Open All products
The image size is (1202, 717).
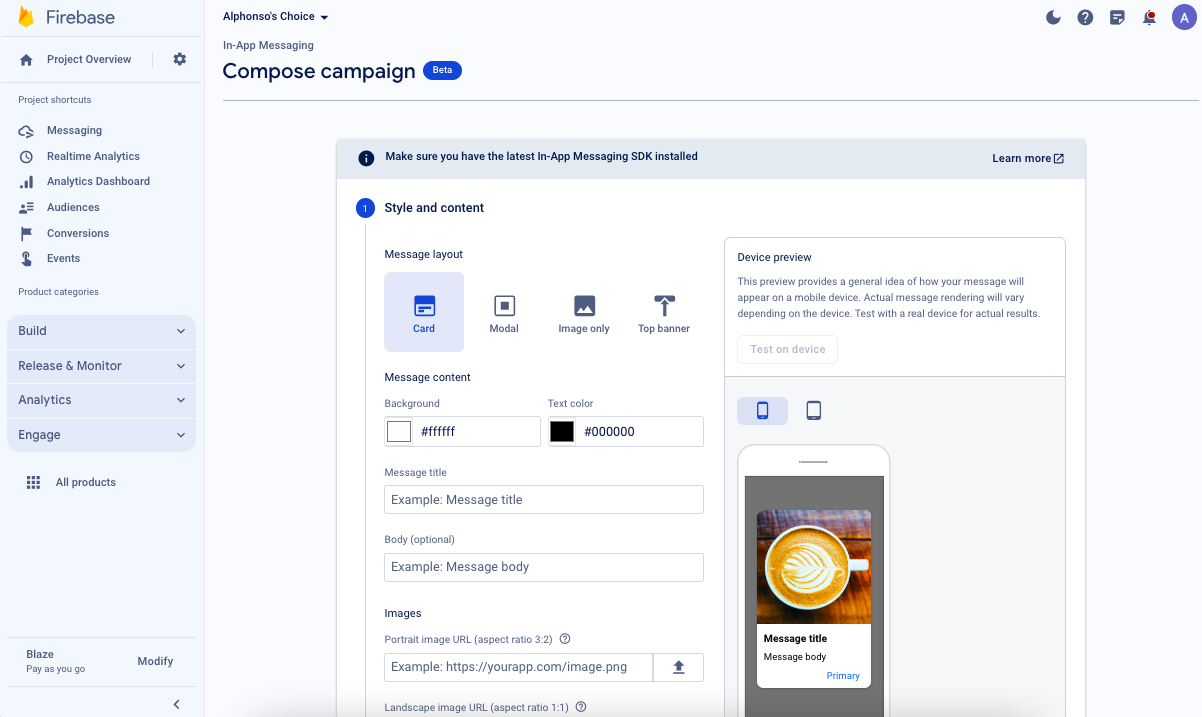point(85,482)
